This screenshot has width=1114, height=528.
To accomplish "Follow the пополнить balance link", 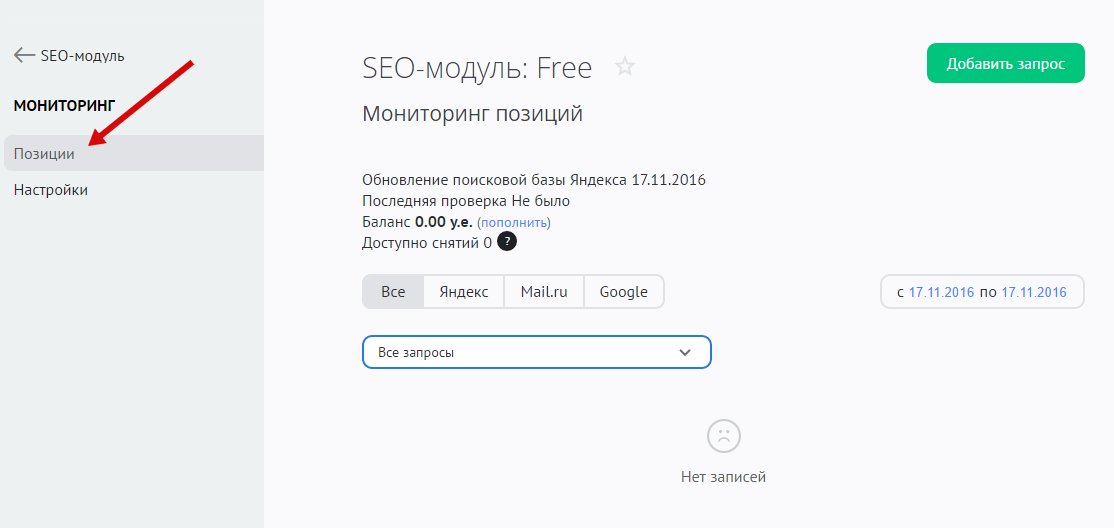I will 515,222.
